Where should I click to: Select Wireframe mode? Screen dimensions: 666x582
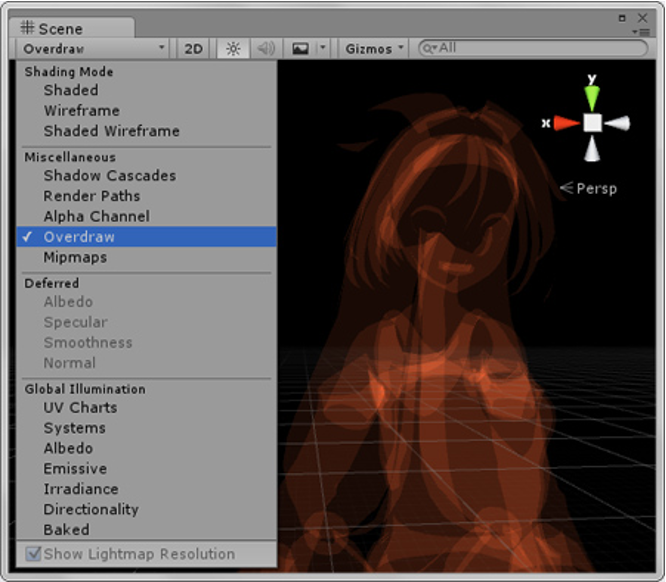(x=147, y=110)
